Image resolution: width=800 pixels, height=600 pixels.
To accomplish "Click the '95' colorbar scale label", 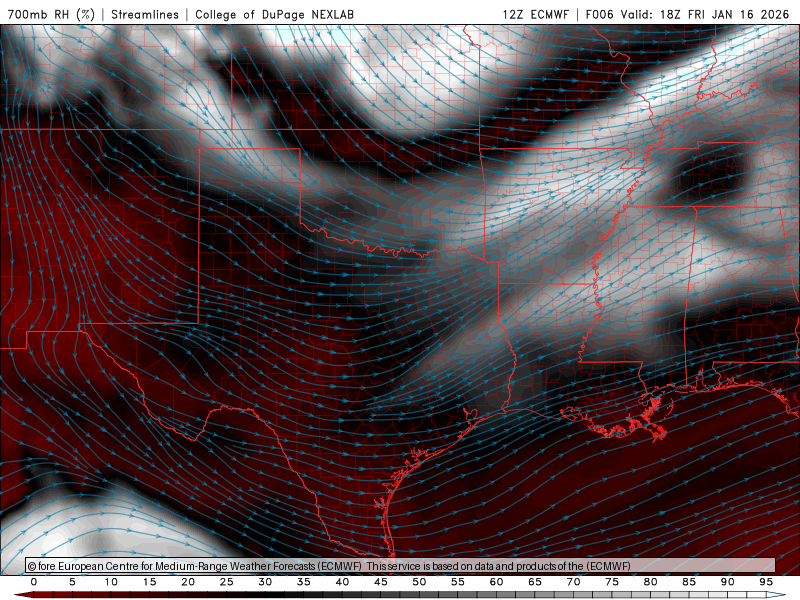I will 766,582.
